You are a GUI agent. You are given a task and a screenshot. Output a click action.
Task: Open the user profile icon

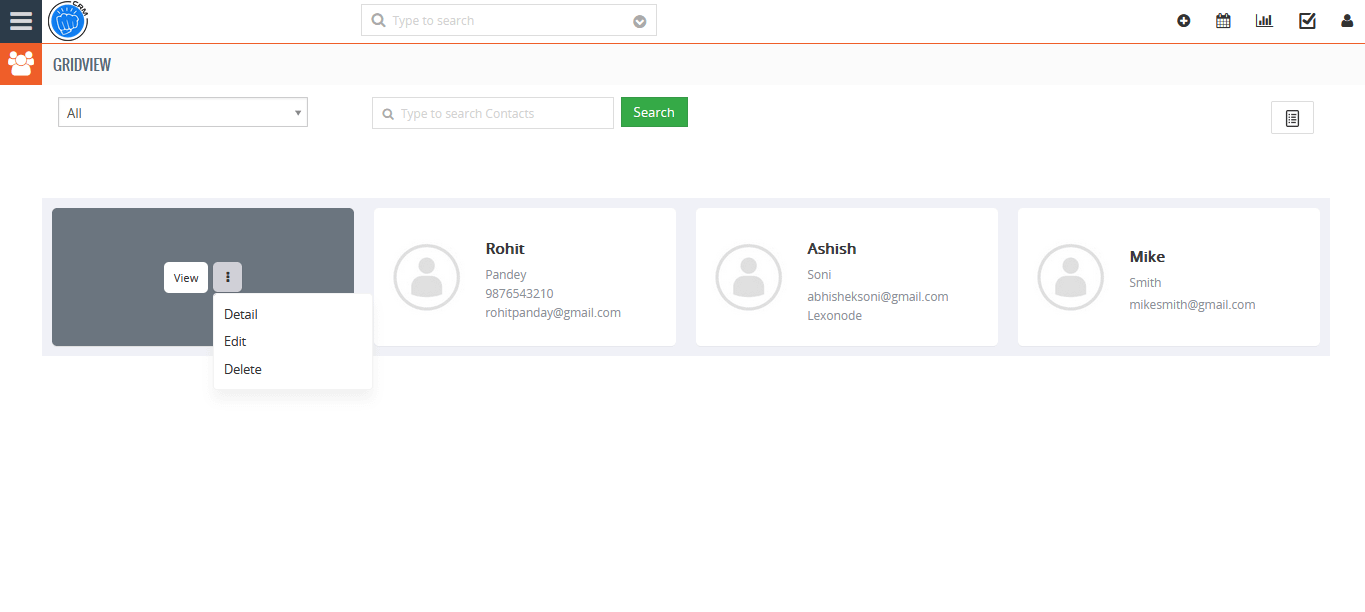pos(1346,20)
